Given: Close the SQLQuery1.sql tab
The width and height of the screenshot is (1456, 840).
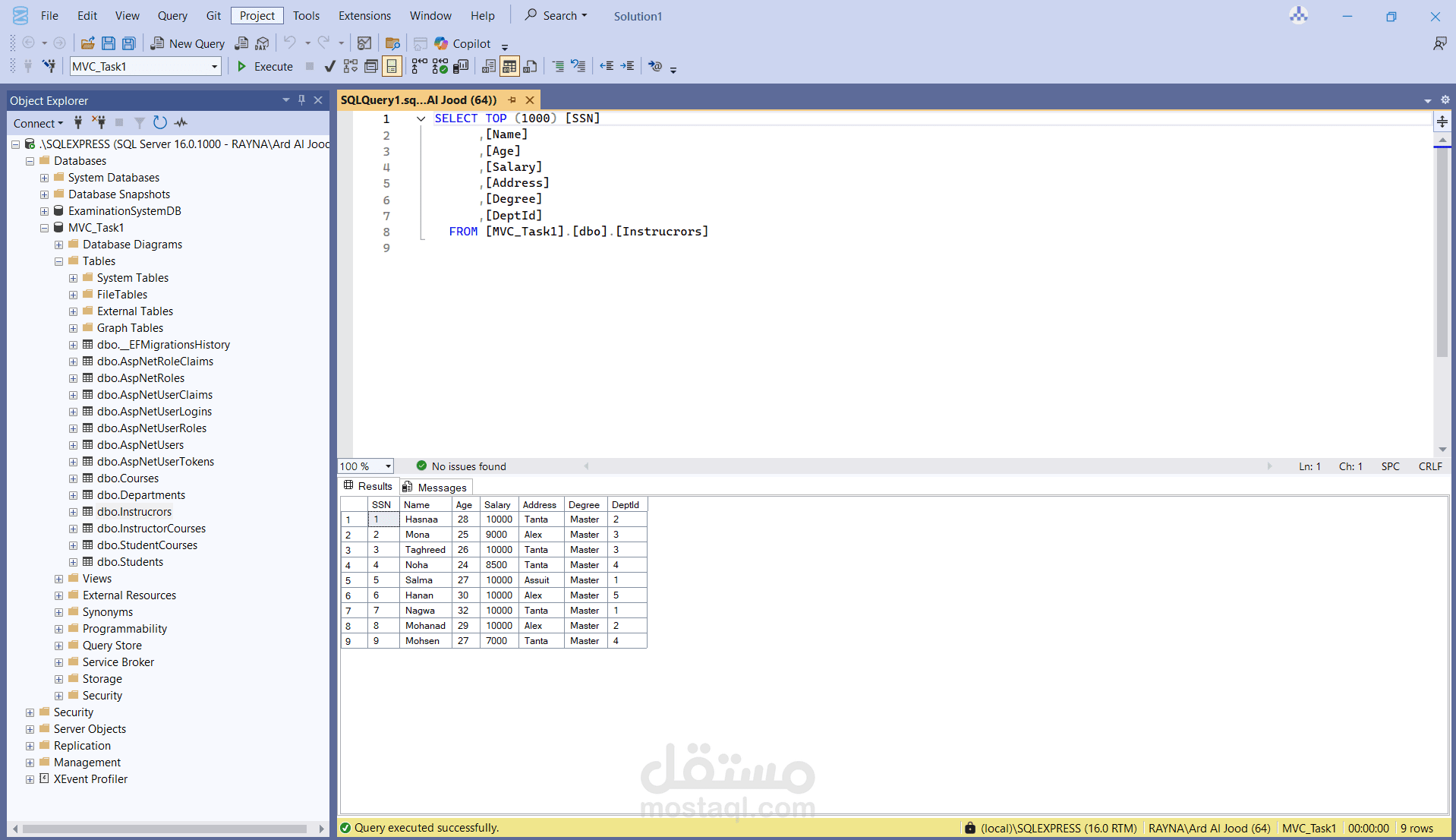Looking at the screenshot, I should [x=530, y=100].
